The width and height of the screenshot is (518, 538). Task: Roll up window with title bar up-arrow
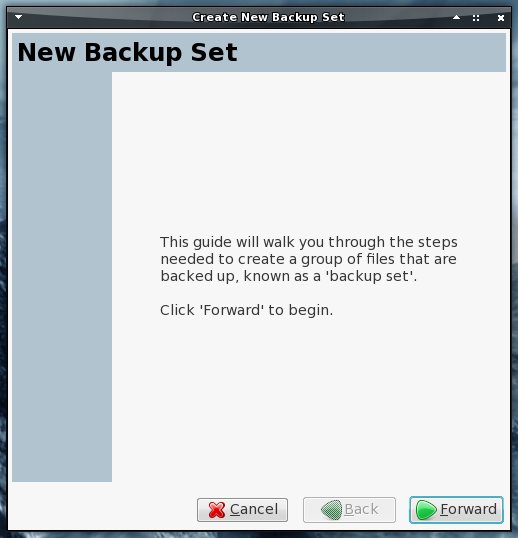click(456, 17)
